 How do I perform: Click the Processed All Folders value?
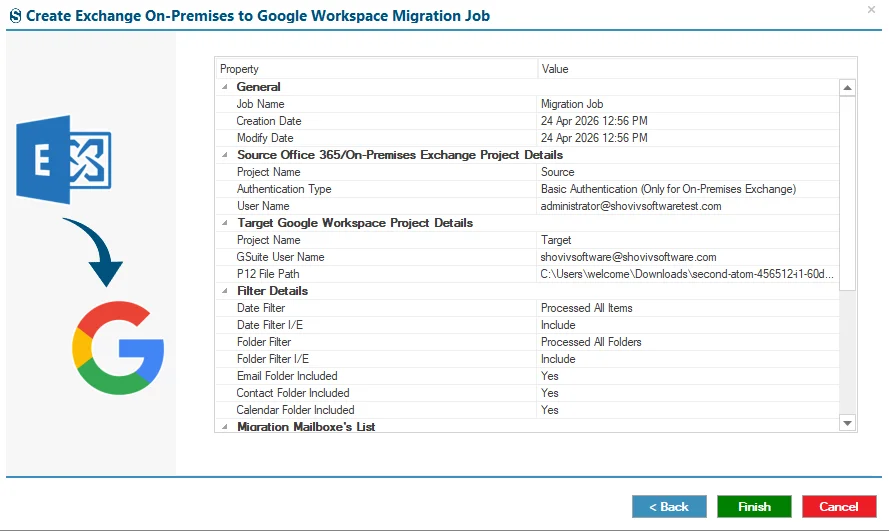pos(591,342)
